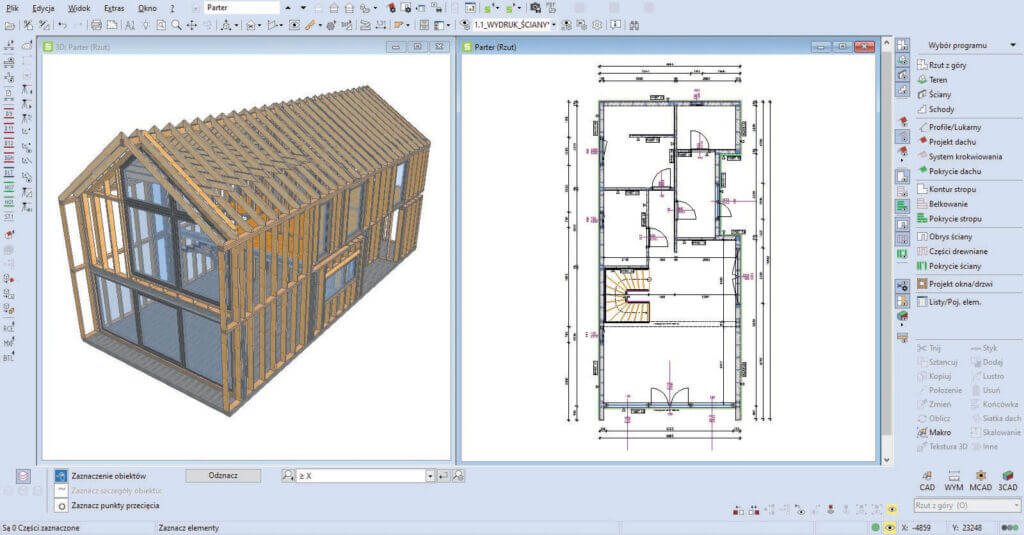The image size is (1024, 535).
Task: Open the Widok menu
Action: [x=79, y=8]
